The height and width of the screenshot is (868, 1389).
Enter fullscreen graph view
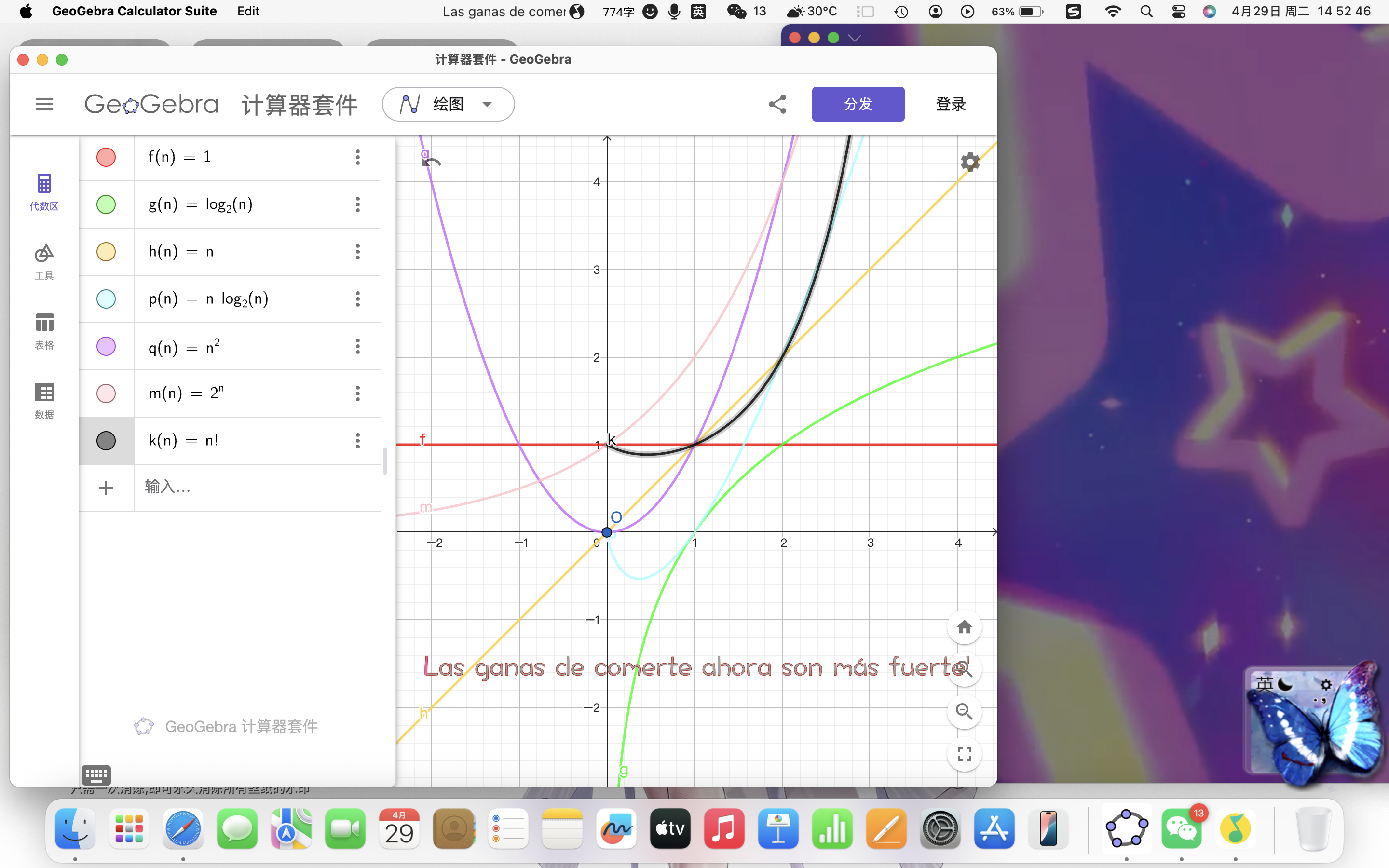point(964,754)
